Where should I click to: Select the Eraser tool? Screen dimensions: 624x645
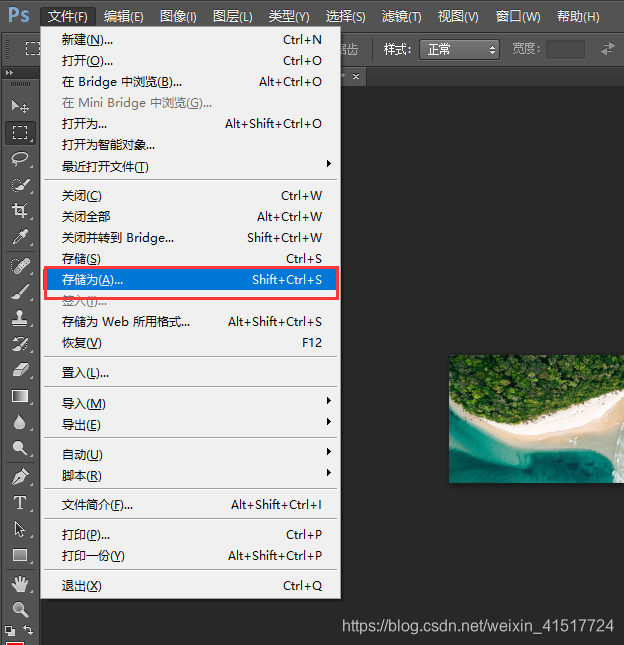tap(20, 370)
